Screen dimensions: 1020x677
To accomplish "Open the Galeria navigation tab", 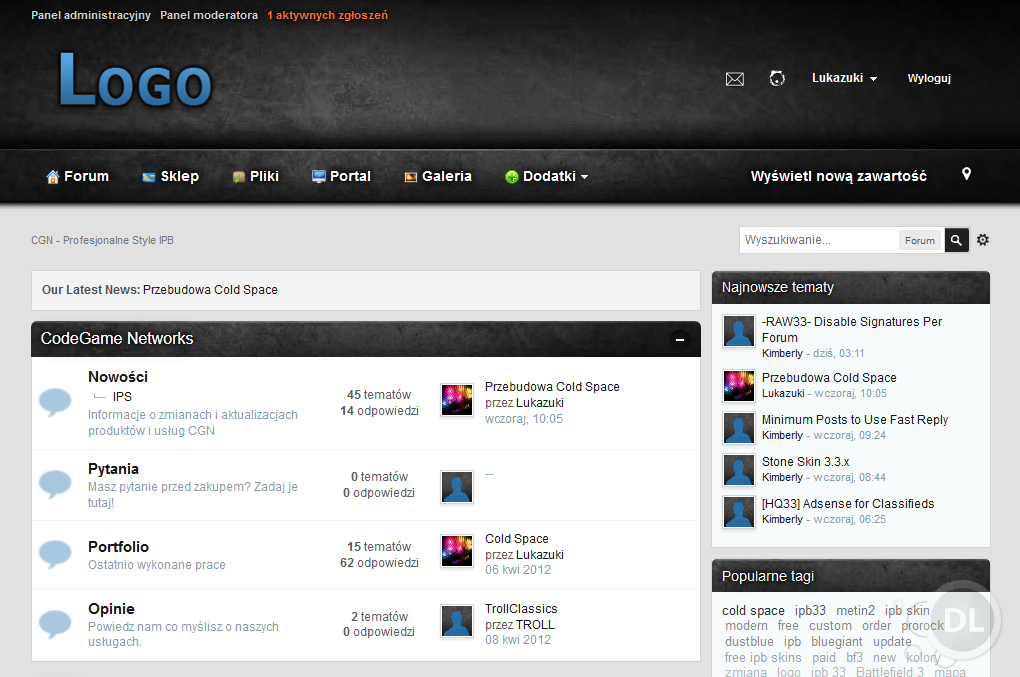I will tap(437, 176).
